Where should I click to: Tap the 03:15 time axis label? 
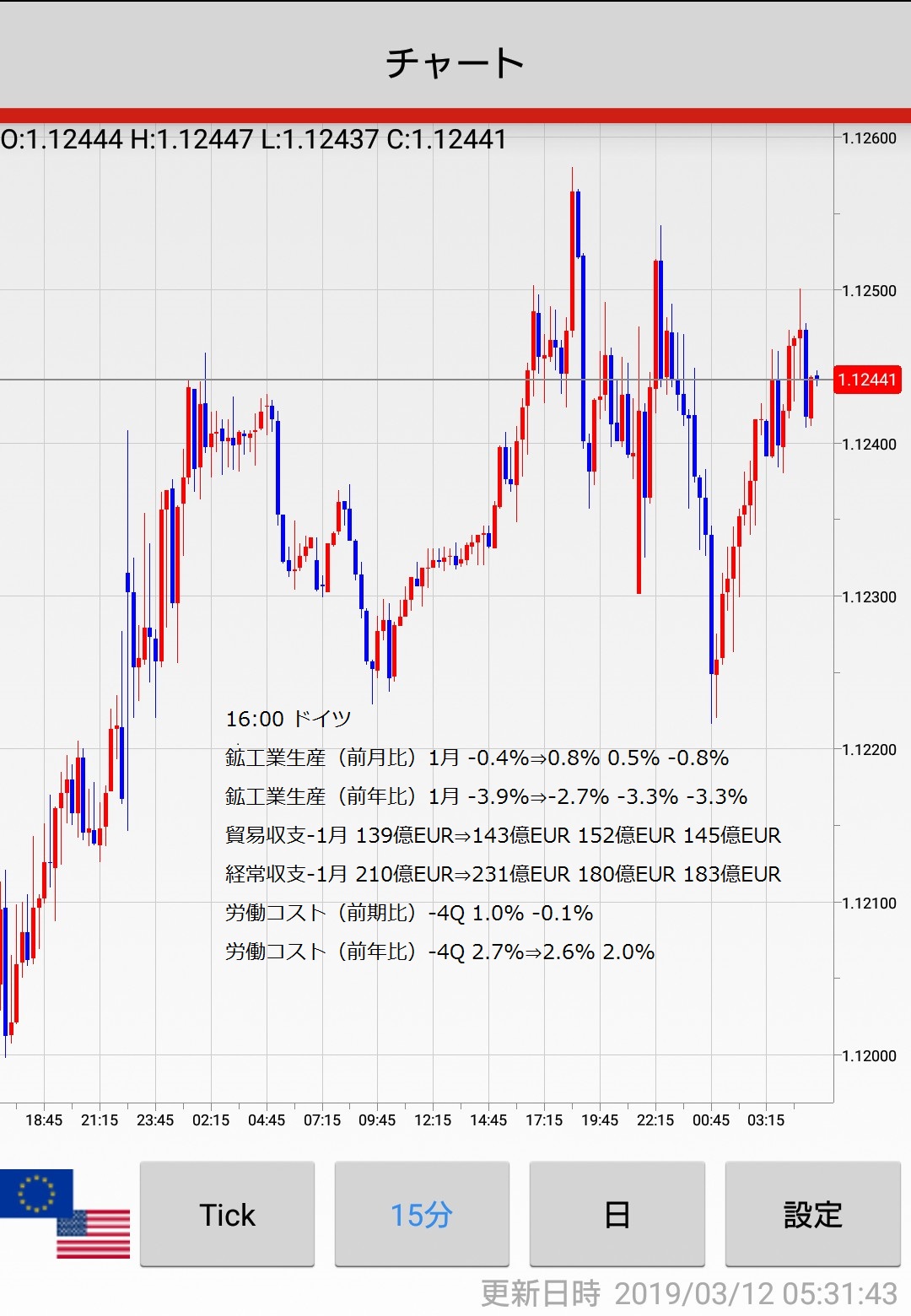click(766, 1120)
